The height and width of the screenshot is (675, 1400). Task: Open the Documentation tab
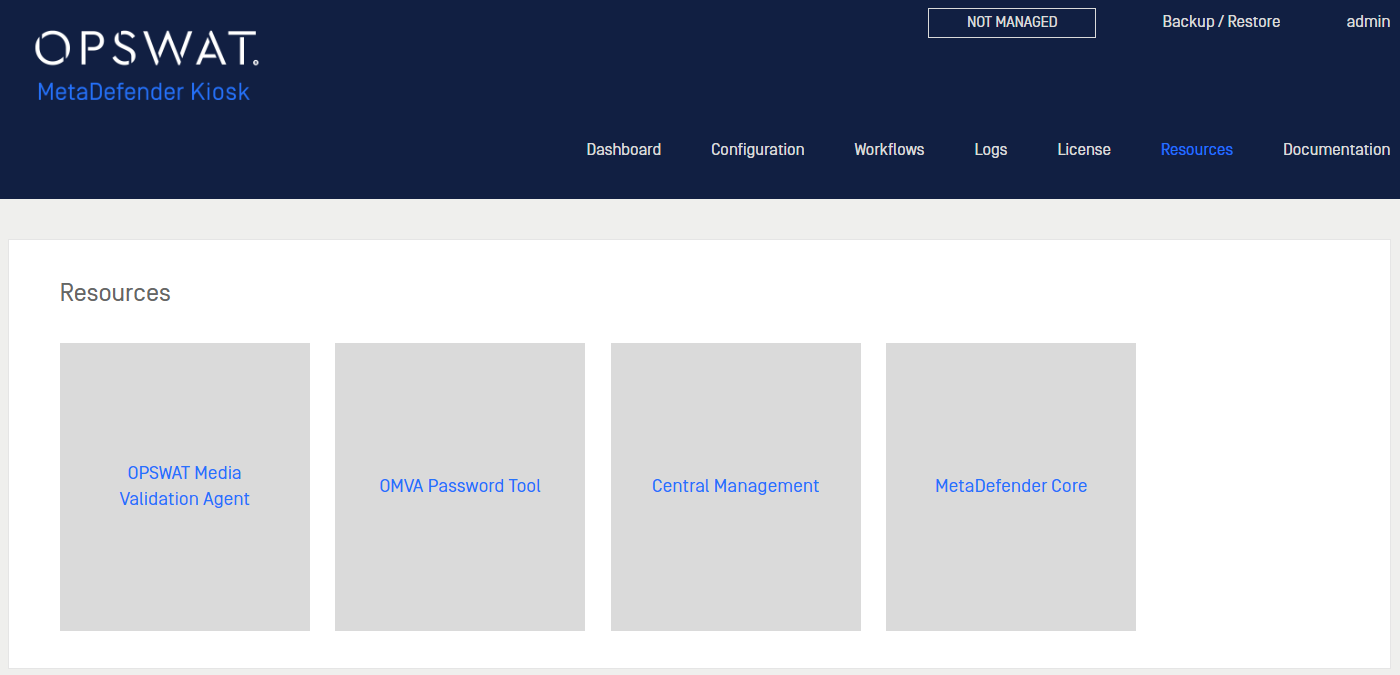(1336, 150)
